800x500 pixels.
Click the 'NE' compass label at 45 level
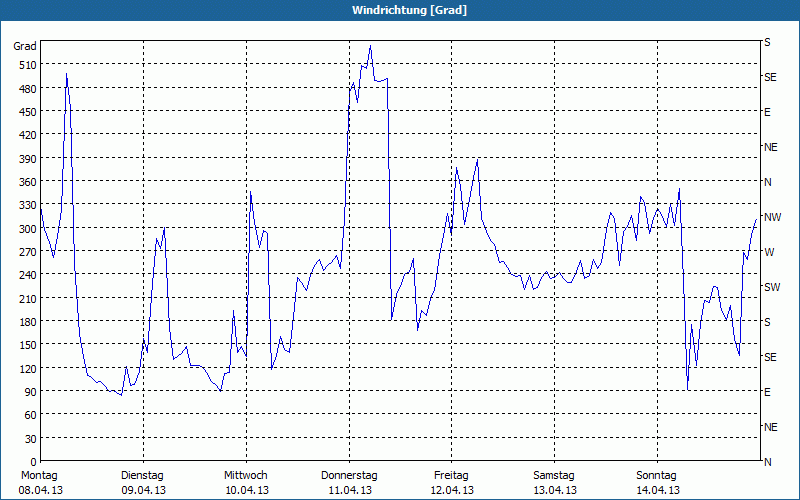[771, 427]
